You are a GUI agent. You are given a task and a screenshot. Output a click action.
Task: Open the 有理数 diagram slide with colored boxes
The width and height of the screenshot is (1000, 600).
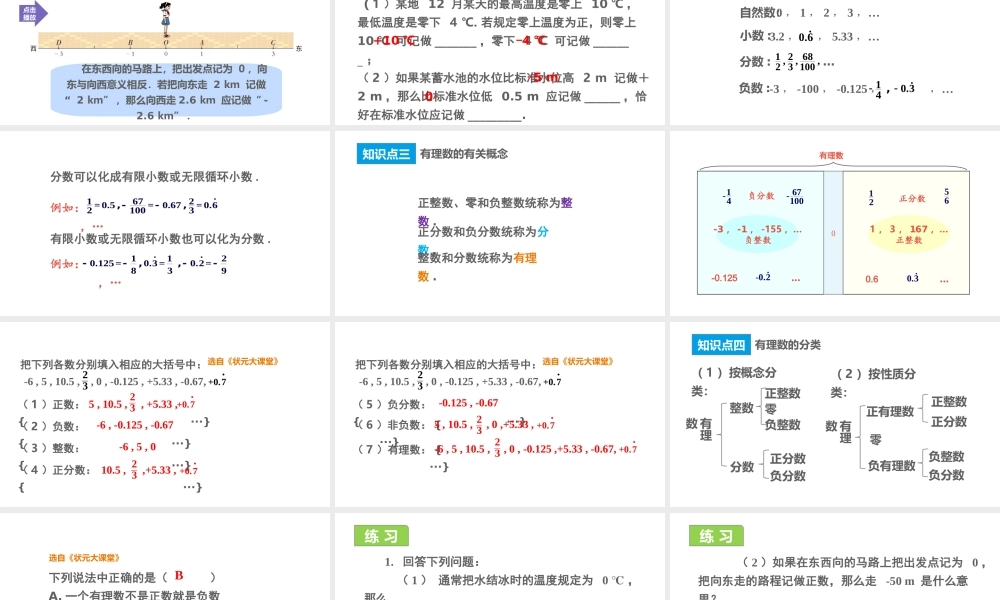point(835,223)
